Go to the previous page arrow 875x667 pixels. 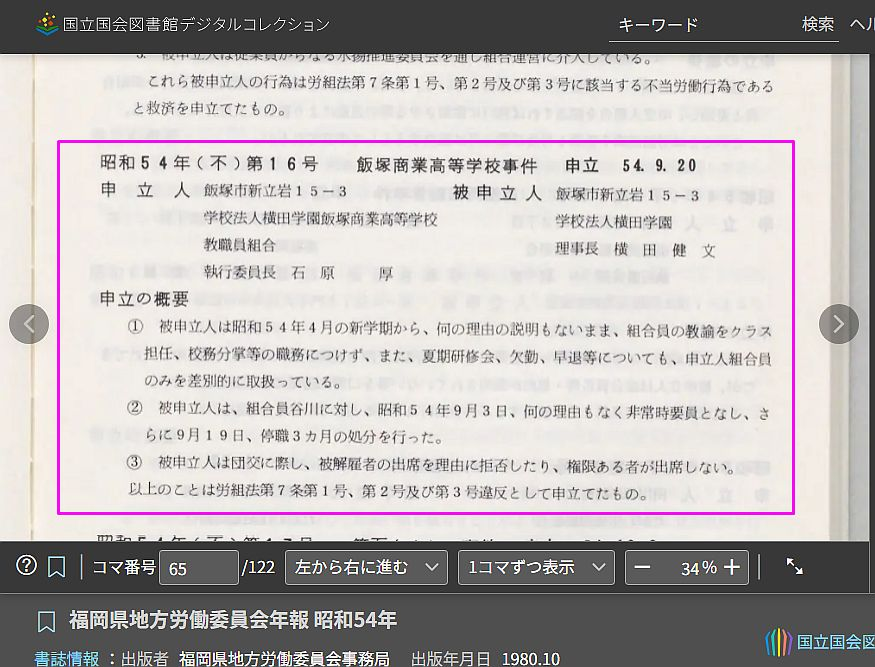pyautogui.click(x=29, y=324)
